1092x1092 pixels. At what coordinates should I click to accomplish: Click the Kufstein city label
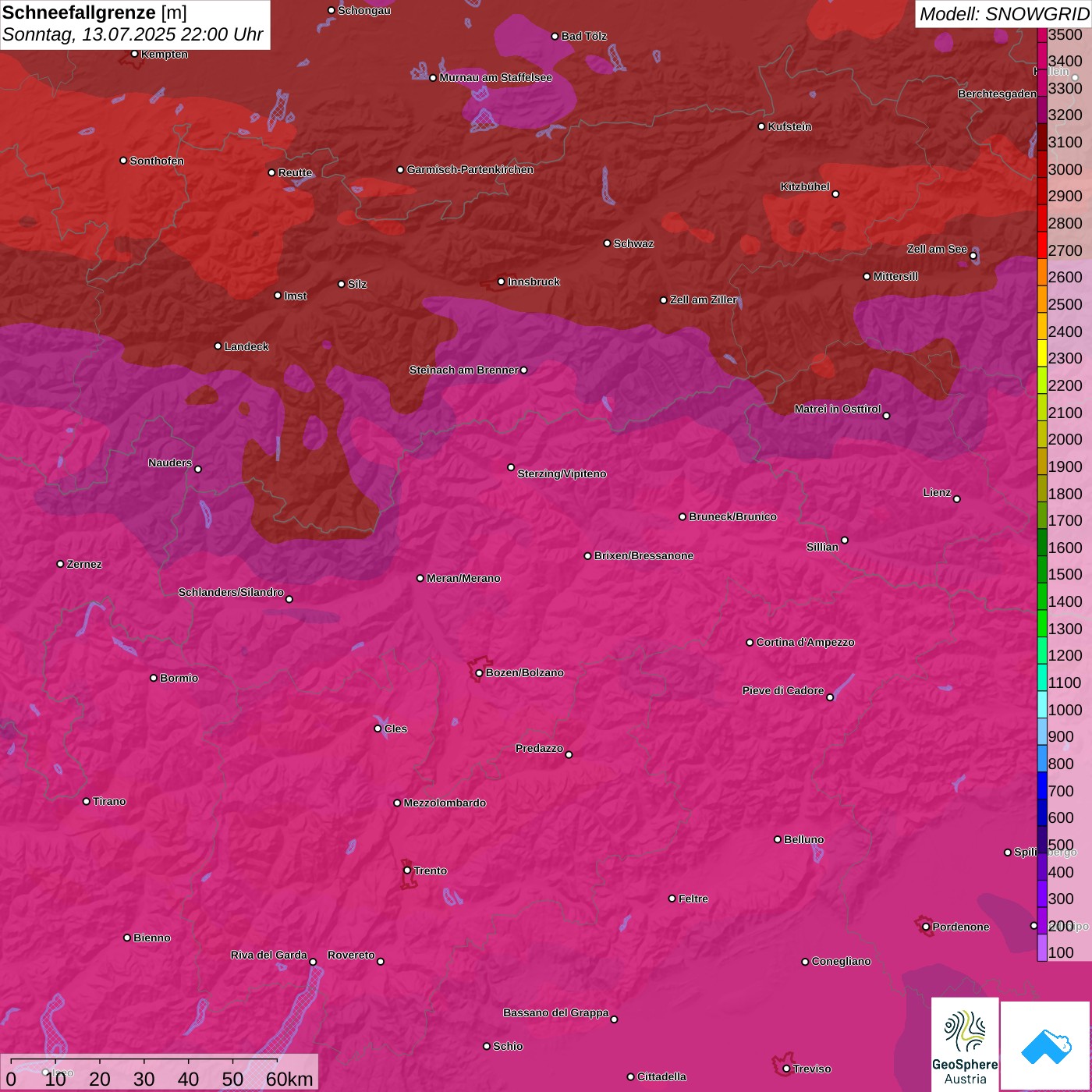tap(789, 126)
